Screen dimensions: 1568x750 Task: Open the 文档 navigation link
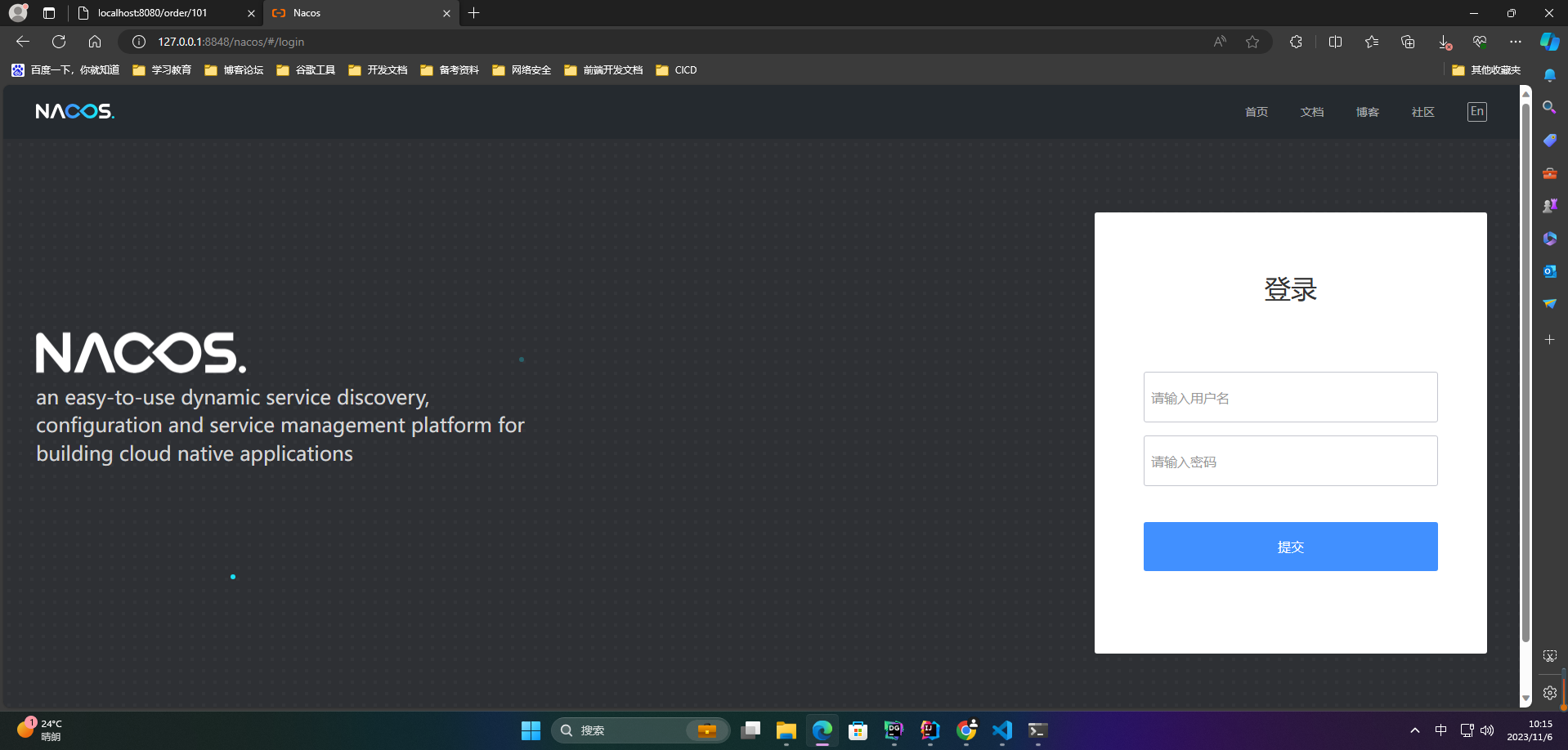(x=1312, y=112)
